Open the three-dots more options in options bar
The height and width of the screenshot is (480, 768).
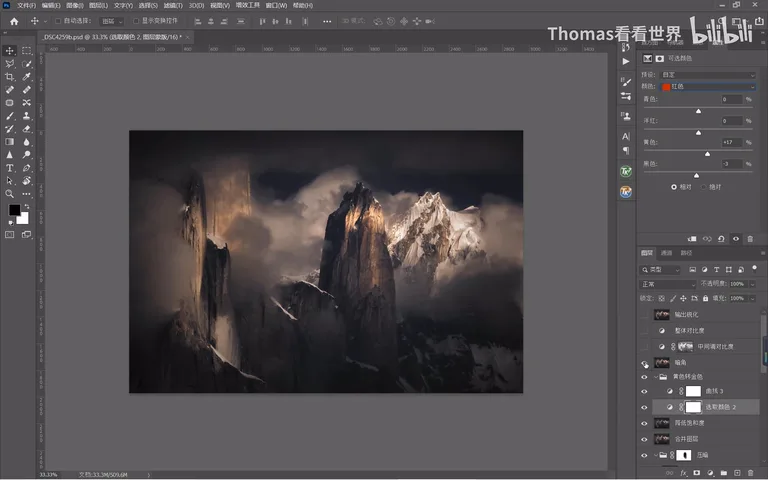coord(327,21)
